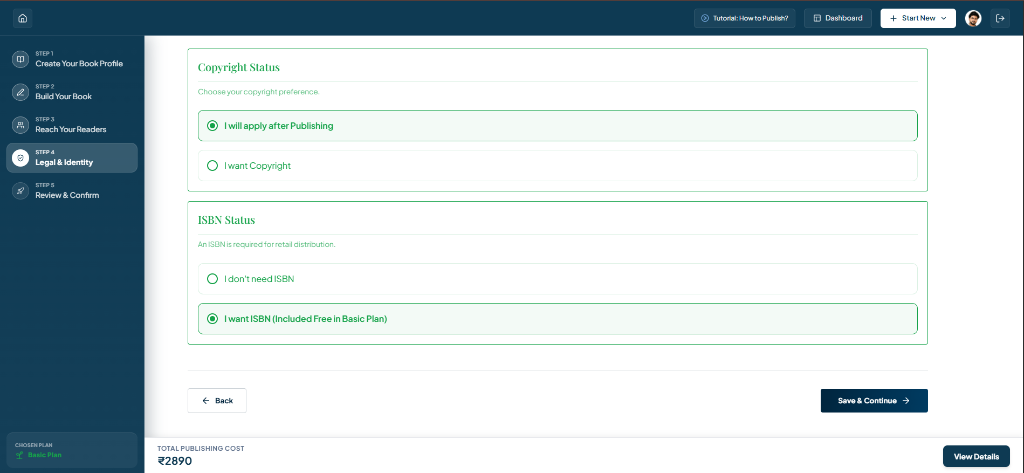Click the Step 5 rocket icon
The width and height of the screenshot is (1024, 473).
(20, 191)
